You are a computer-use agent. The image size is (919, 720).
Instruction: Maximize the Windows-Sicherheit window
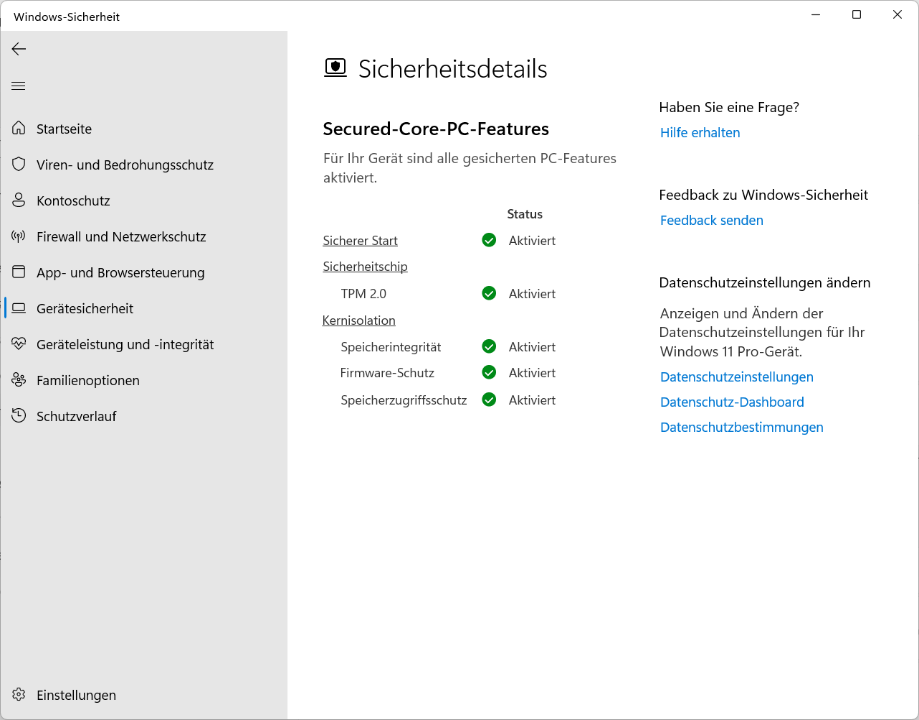click(x=856, y=15)
